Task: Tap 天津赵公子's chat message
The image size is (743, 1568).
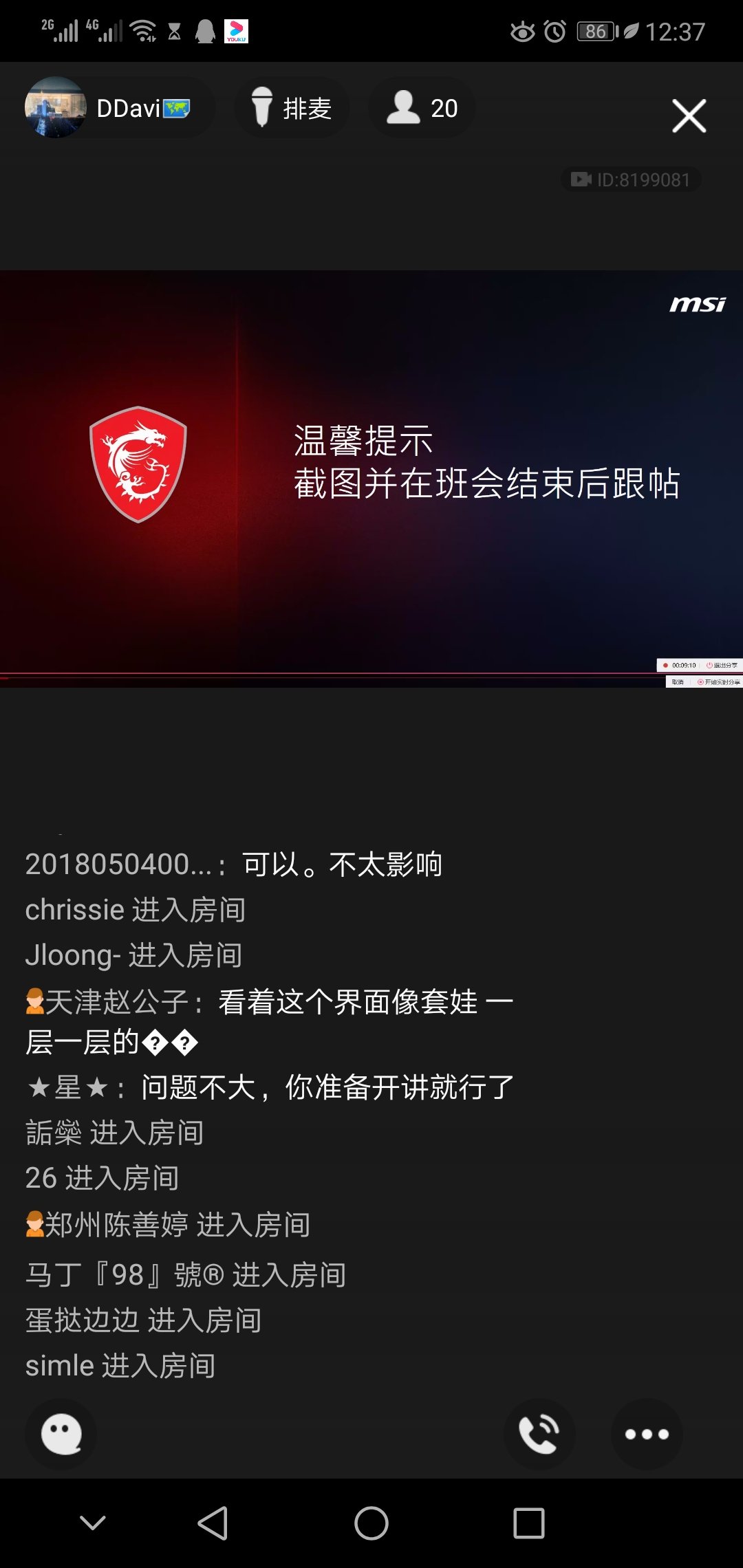Action: [x=270, y=1022]
